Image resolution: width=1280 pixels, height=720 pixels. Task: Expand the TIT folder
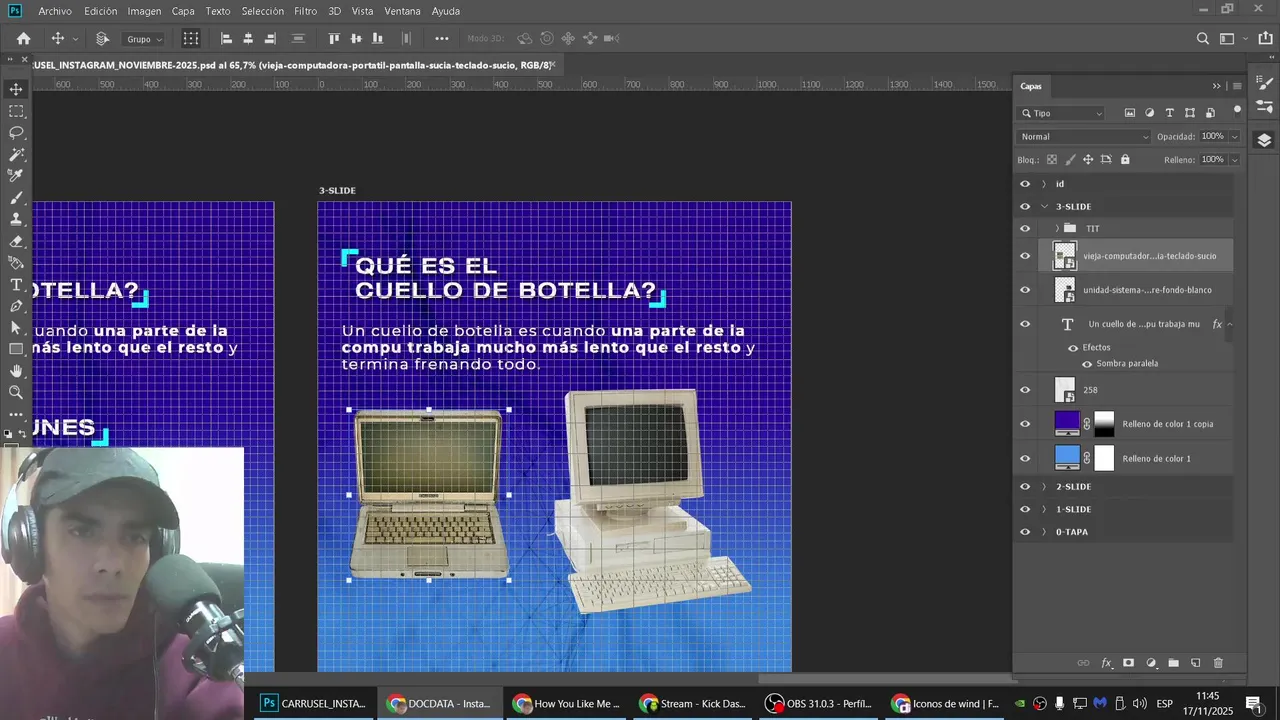(x=1057, y=228)
